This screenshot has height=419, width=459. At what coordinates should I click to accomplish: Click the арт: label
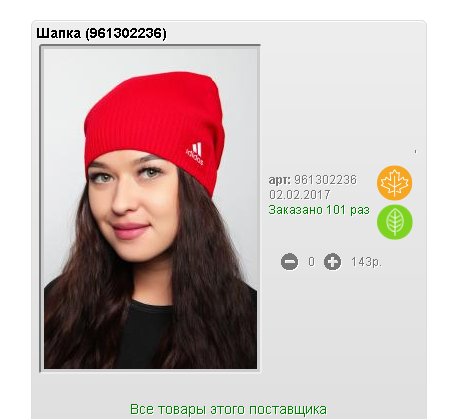280,180
